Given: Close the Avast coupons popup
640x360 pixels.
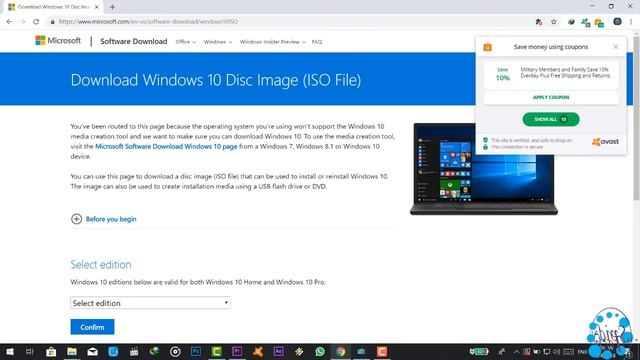Looking at the screenshot, I should click(616, 47).
